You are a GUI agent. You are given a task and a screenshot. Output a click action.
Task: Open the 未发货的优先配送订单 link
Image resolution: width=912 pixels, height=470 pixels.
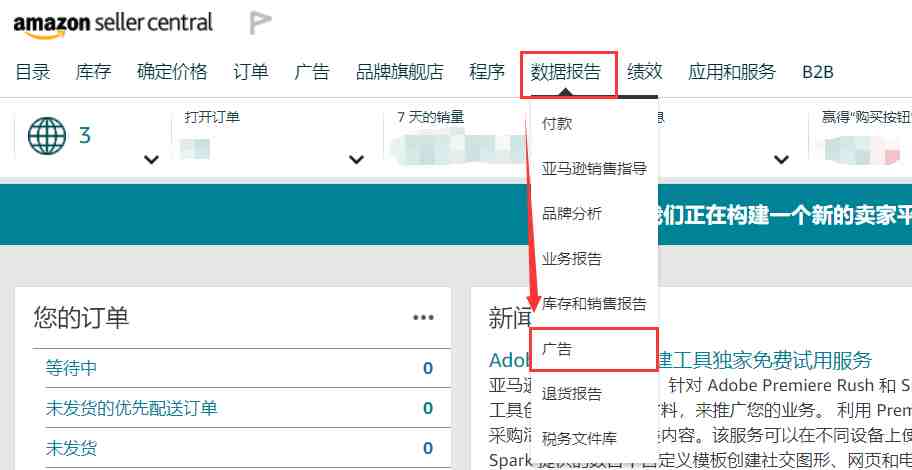131,408
